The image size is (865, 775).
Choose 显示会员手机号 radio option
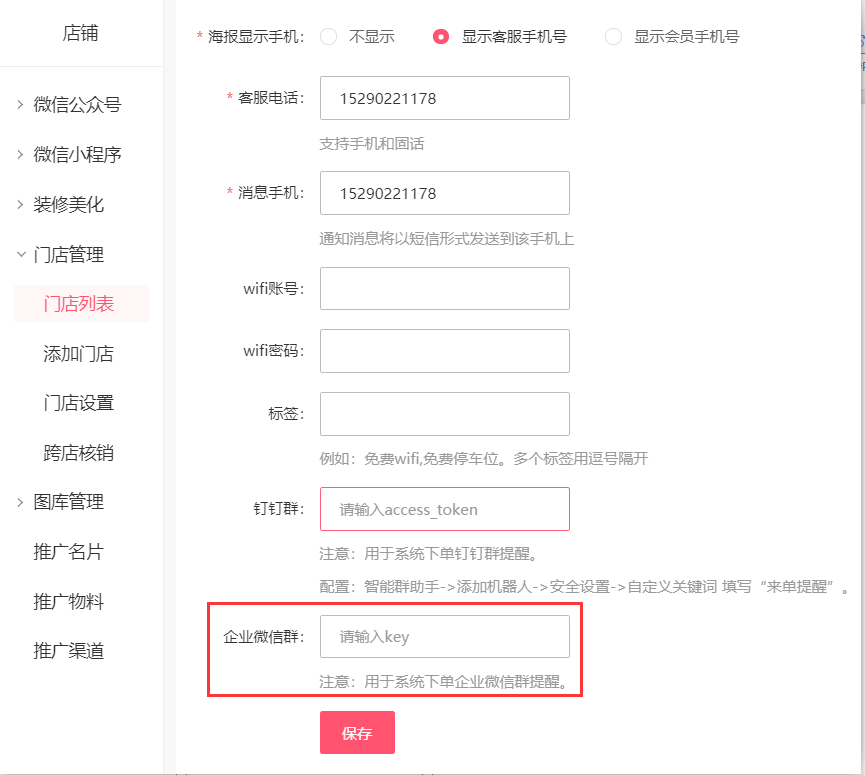click(613, 37)
